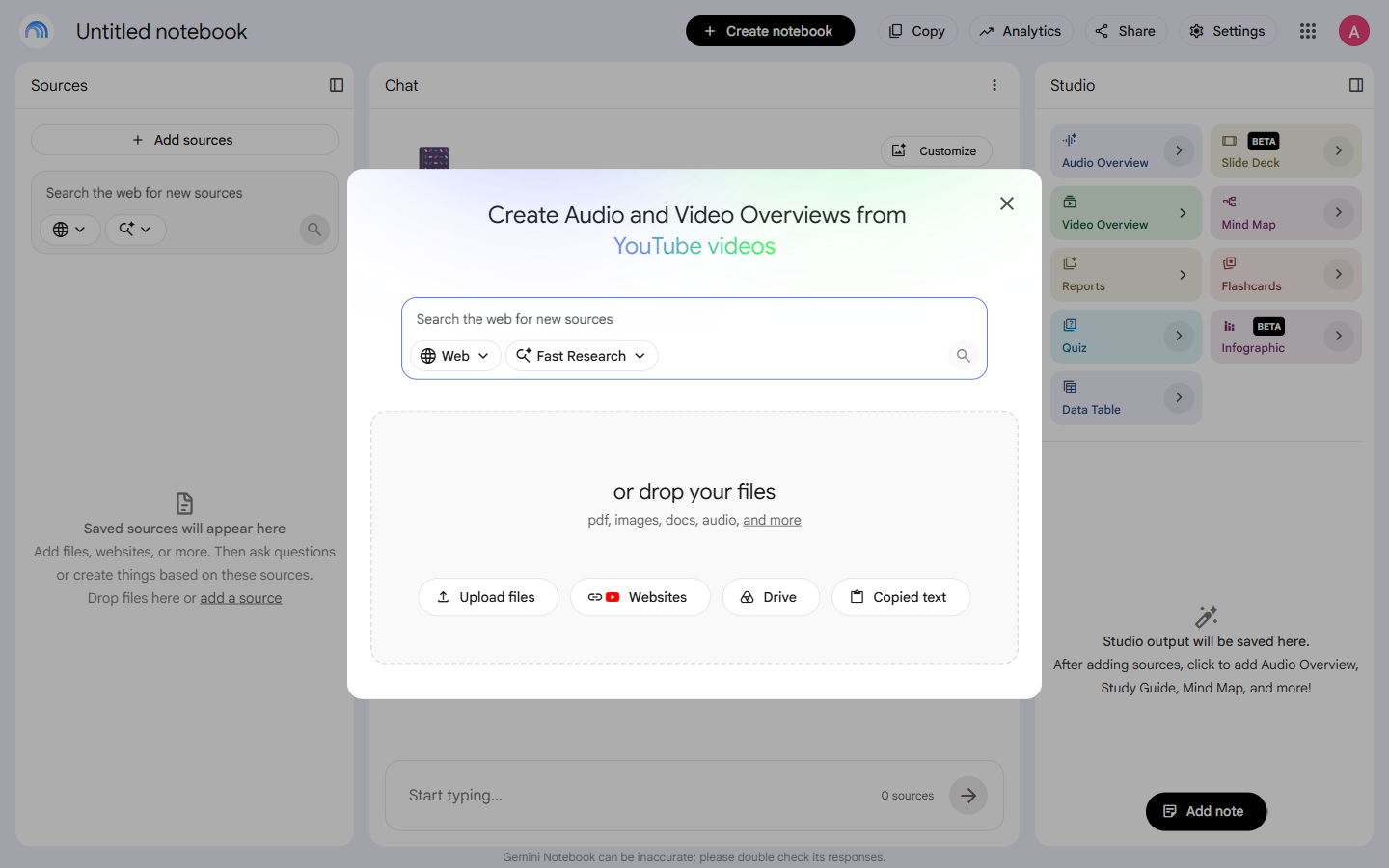Image resolution: width=1389 pixels, height=868 pixels.
Task: Expand the Infographic chevron
Action: [x=1339, y=336]
